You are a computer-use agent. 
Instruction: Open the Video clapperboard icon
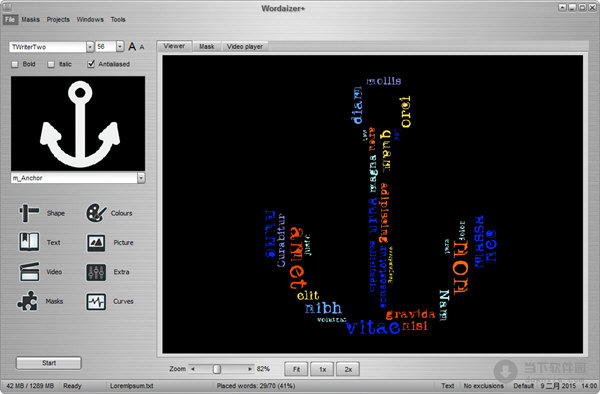pyautogui.click(x=29, y=272)
